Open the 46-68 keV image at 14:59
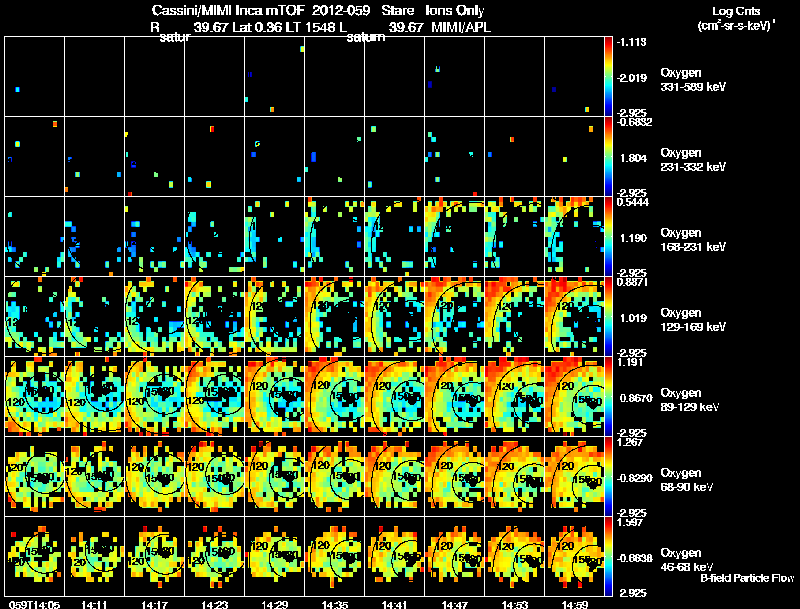The width and height of the screenshot is (800, 609). point(574,556)
